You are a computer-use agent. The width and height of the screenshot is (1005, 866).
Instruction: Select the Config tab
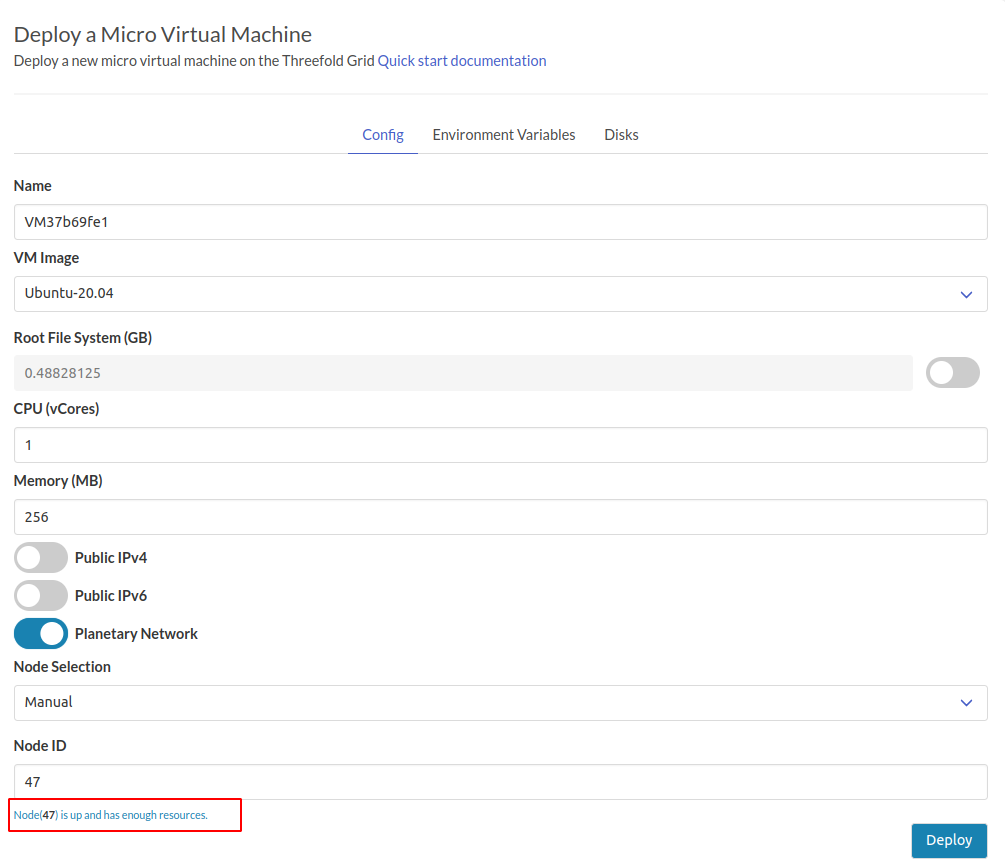382,134
